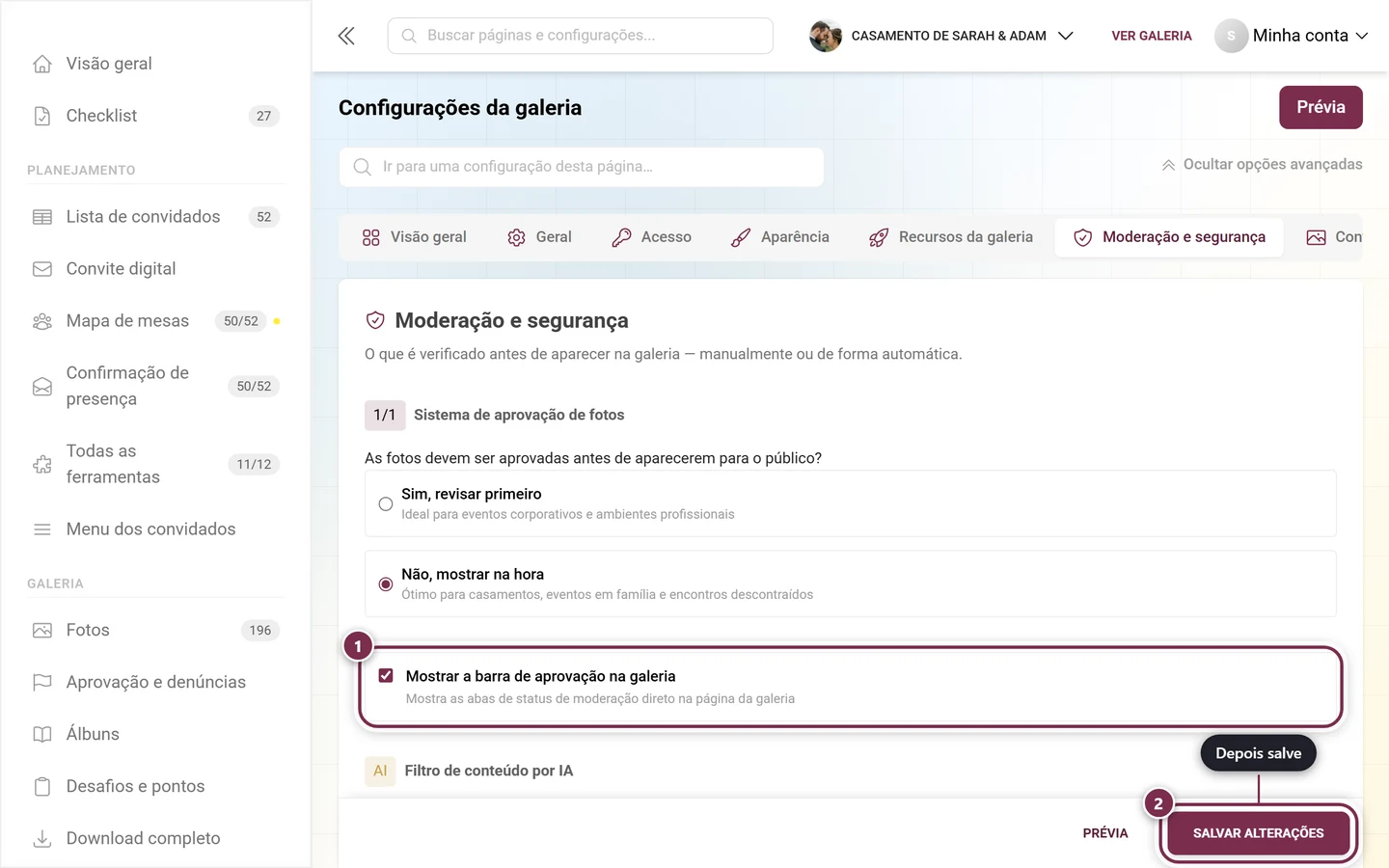
Task: Click Mapa de mesas people icon
Action: click(42, 321)
